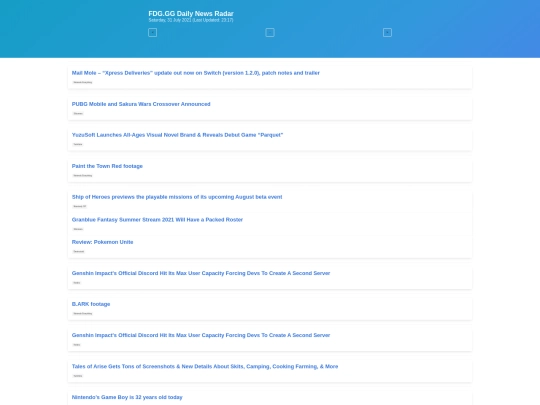Open Granblue Fantasy Summer Stream 2021 article
The height and width of the screenshot is (405, 540).
(157, 220)
